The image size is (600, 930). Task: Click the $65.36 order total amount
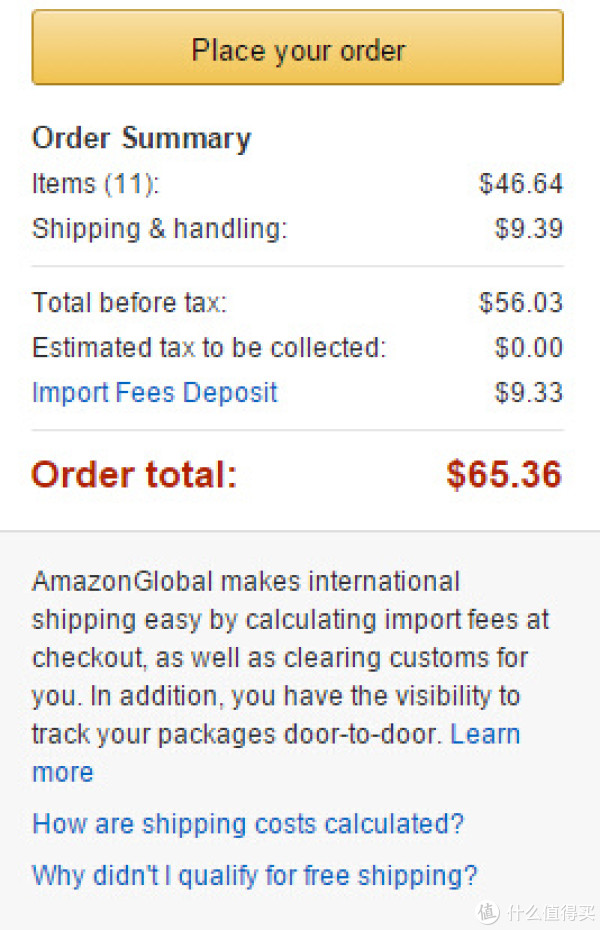point(503,474)
